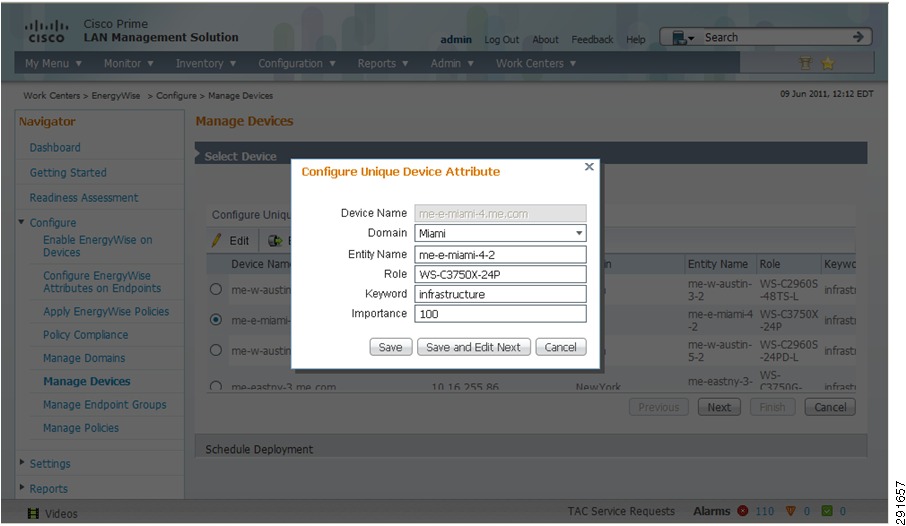This screenshot has height=526, width=906.
Task: Open the My Menu dropdown menu
Action: [x=53, y=63]
